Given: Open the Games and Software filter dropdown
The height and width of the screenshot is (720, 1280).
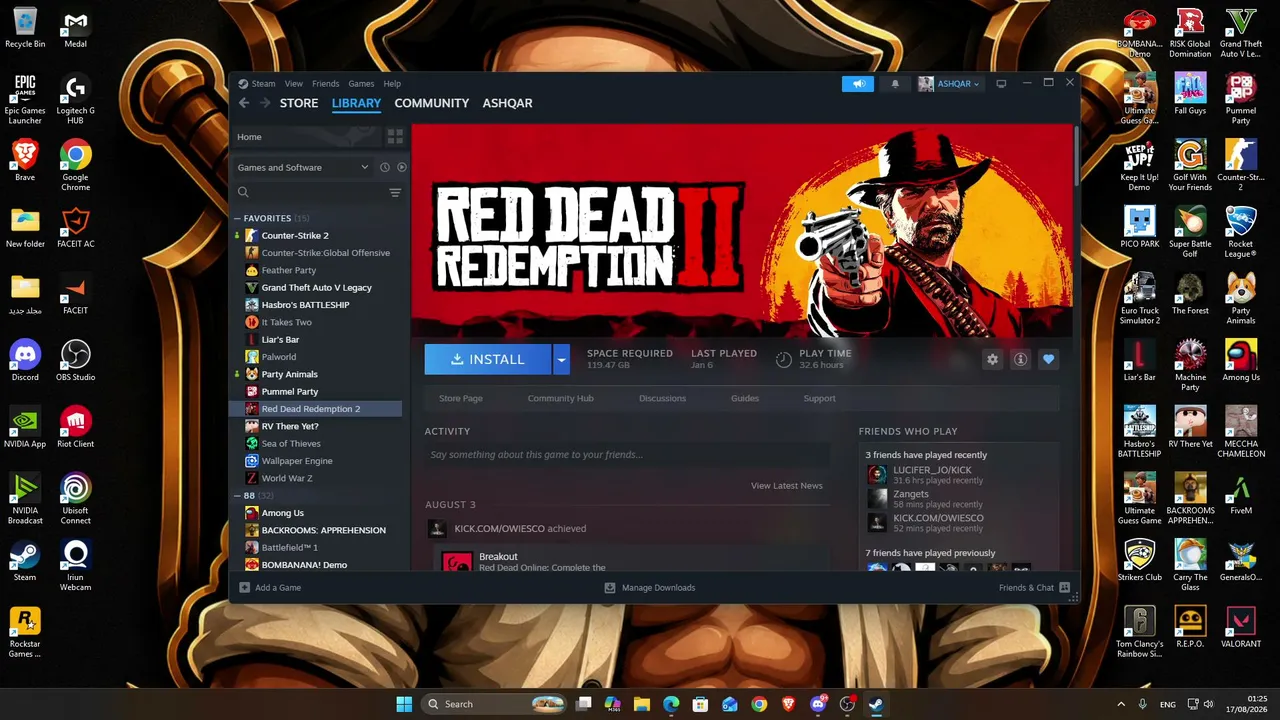Looking at the screenshot, I should coord(303,167).
